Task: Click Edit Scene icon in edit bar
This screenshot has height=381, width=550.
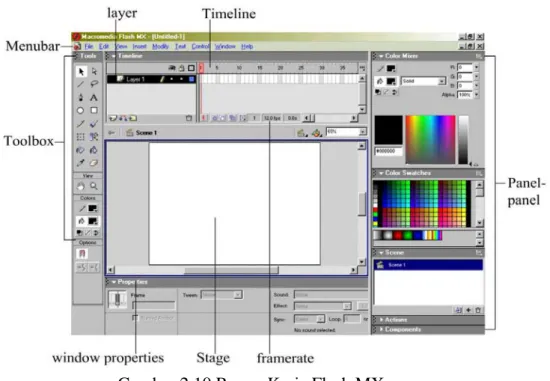Action: (301, 133)
